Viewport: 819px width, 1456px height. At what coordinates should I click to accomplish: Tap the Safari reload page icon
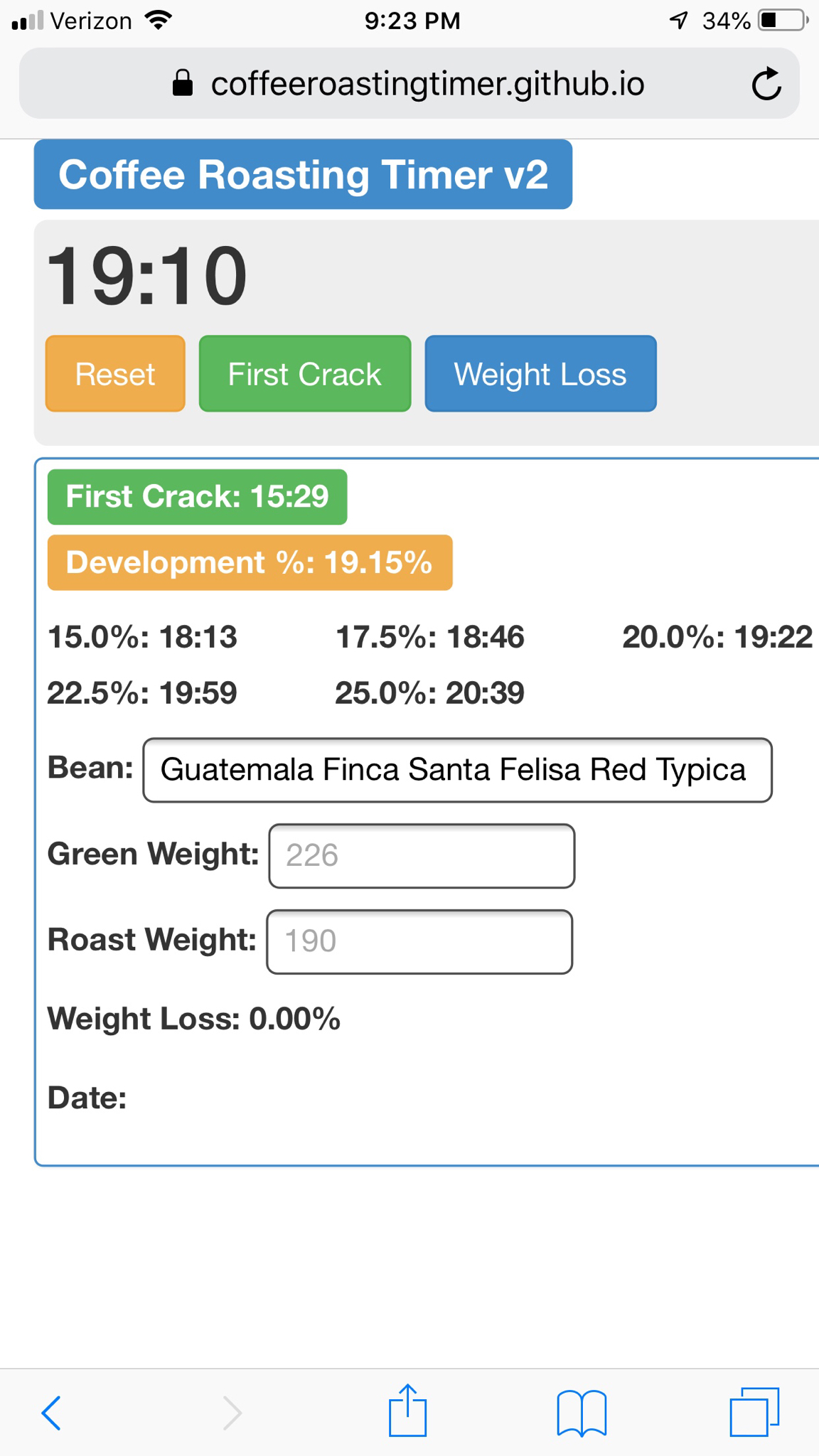click(766, 84)
